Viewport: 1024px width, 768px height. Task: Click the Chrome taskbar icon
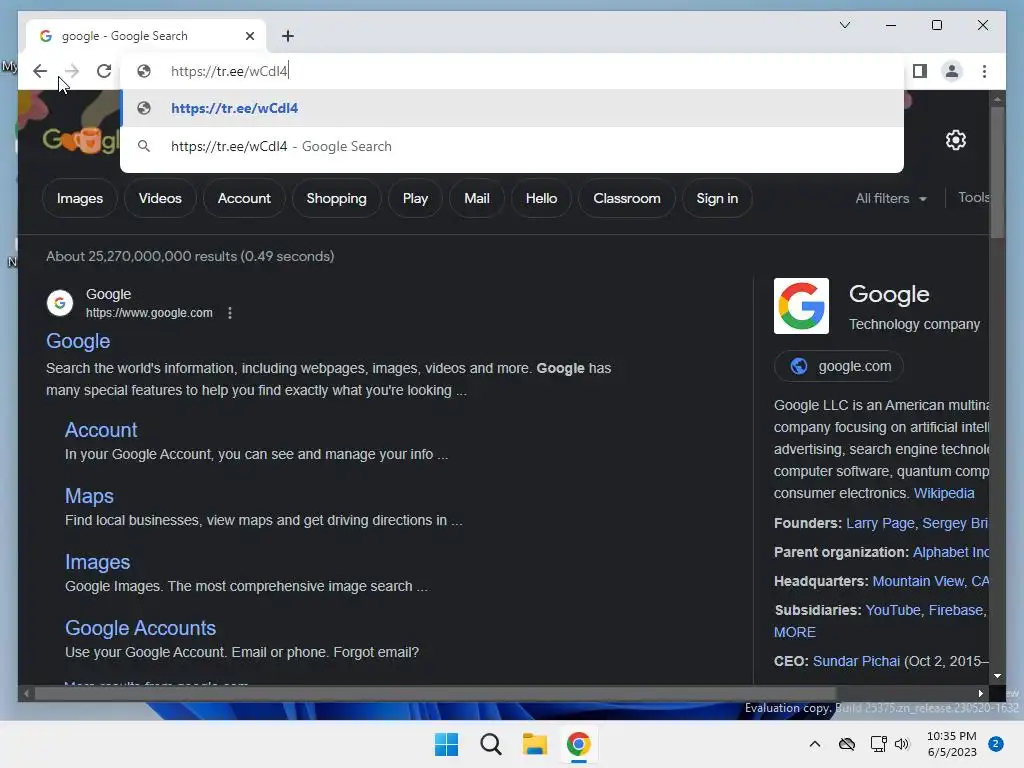coord(578,744)
